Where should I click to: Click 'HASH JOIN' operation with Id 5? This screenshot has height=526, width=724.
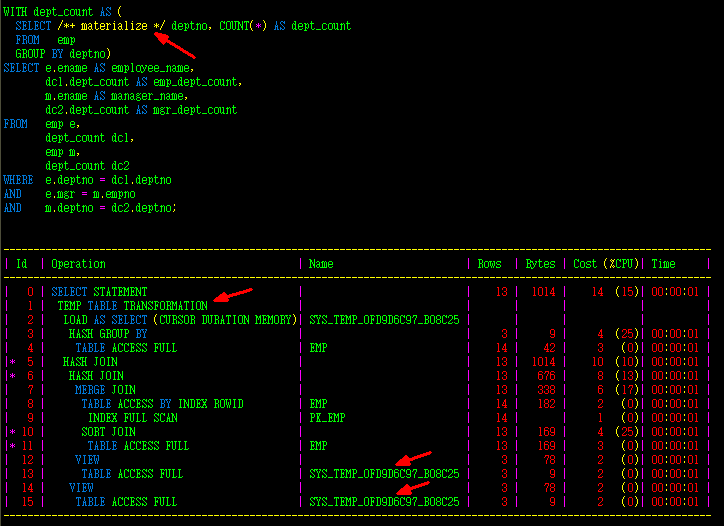click(90, 362)
